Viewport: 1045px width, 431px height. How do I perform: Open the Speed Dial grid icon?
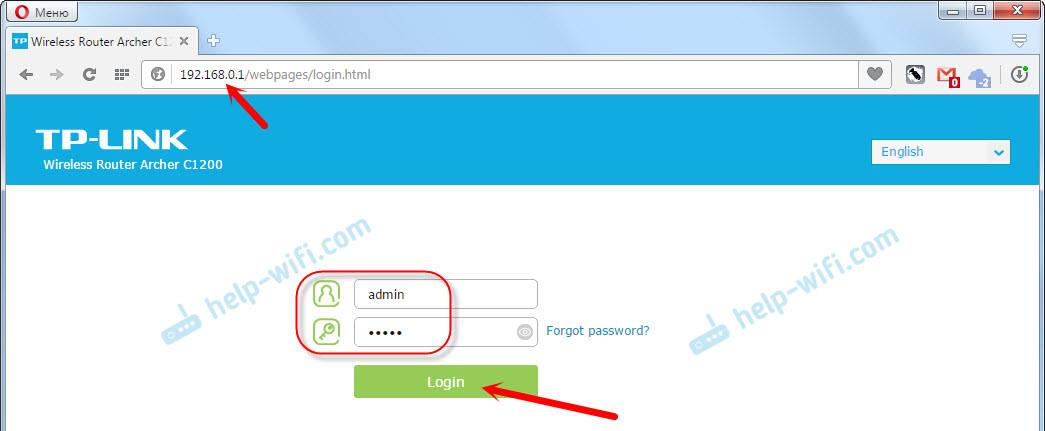pyautogui.click(x=121, y=75)
